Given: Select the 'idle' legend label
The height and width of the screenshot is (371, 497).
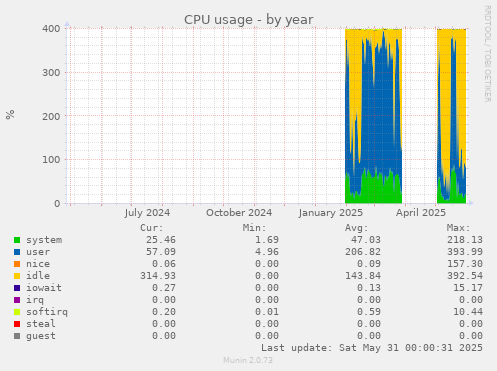Looking at the screenshot, I should click(x=38, y=276).
